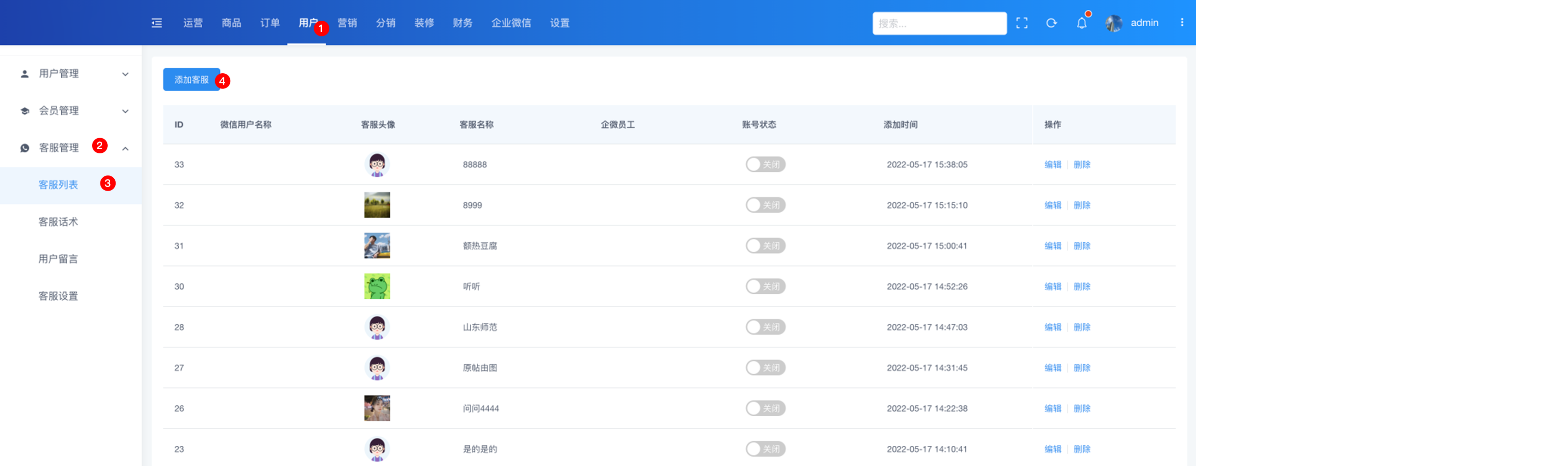
Task: Click the refresh page icon
Action: point(1051,23)
